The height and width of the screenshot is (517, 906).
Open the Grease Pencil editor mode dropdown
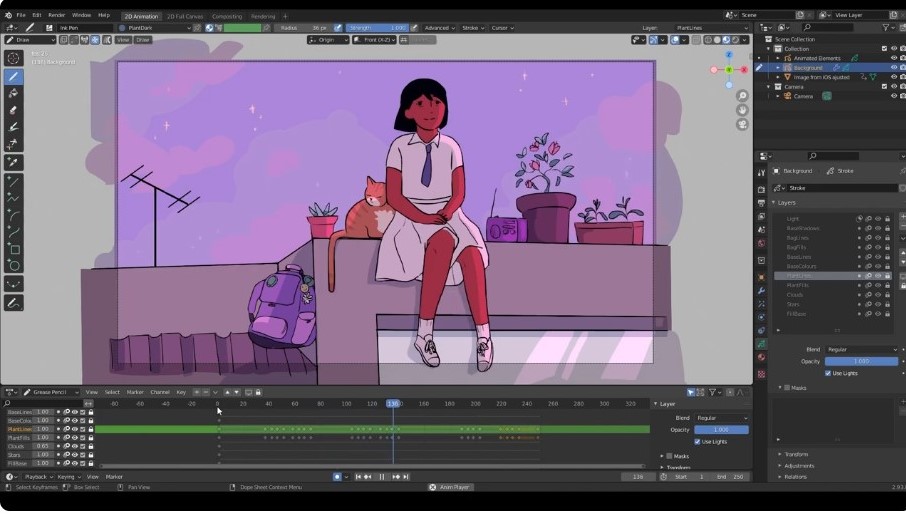pyautogui.click(x=50, y=392)
